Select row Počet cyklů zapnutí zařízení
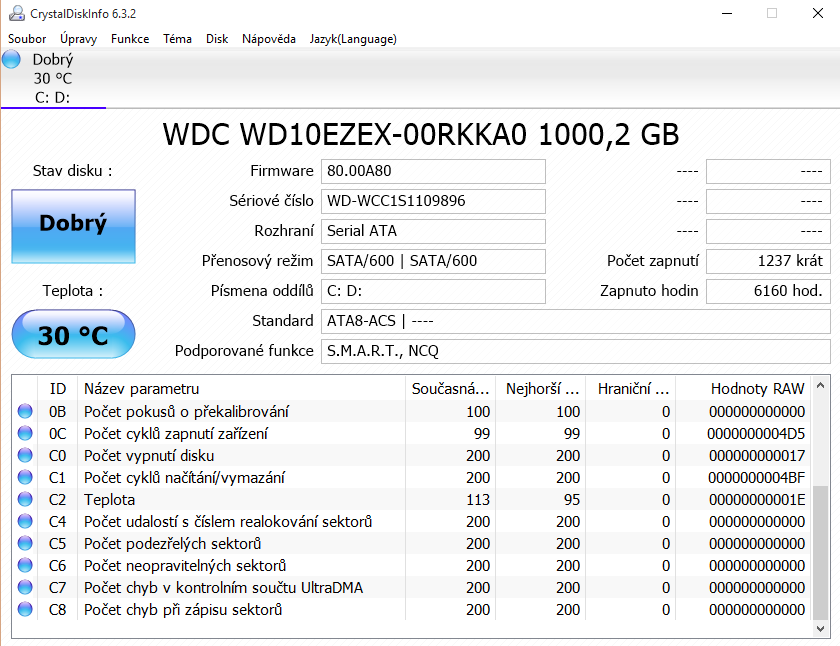 coord(176,433)
